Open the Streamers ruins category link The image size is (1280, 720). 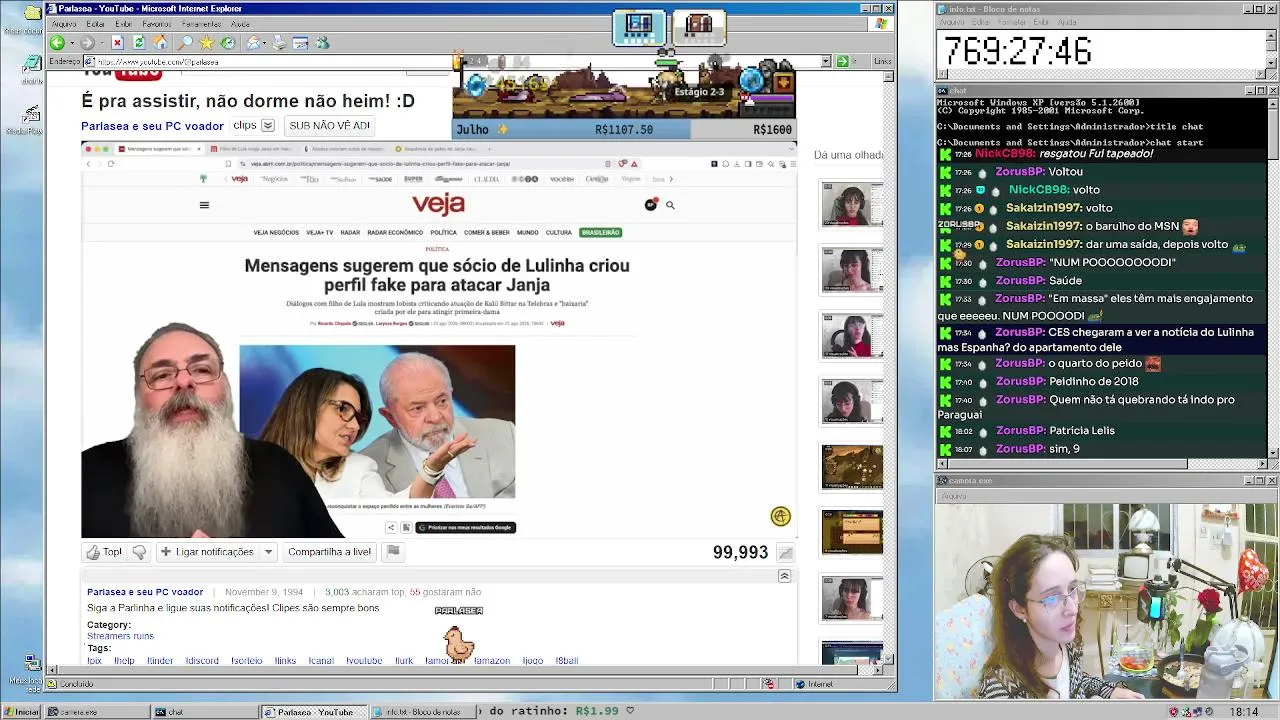pyautogui.click(x=120, y=636)
